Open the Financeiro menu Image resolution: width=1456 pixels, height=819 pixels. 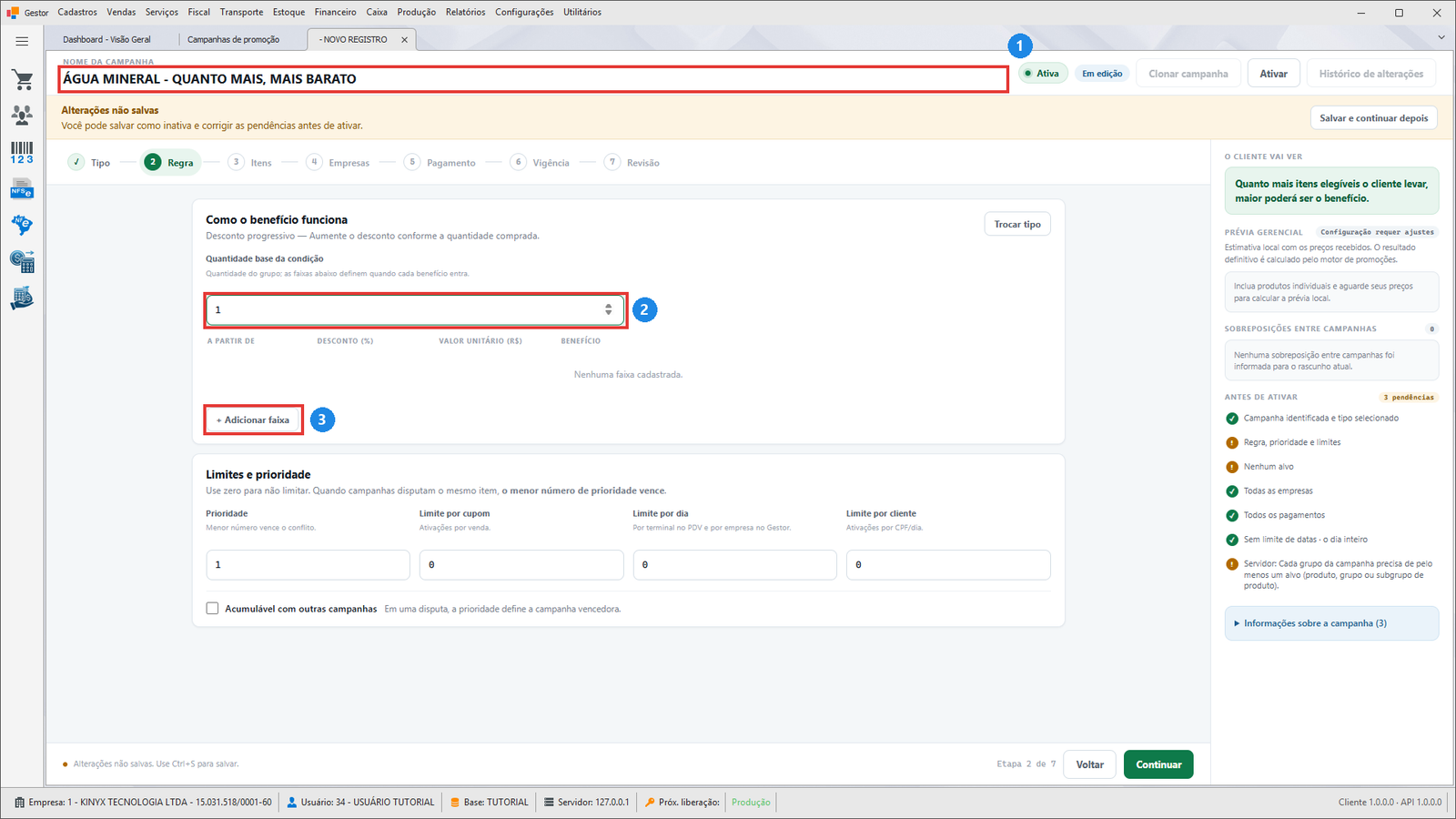point(336,12)
